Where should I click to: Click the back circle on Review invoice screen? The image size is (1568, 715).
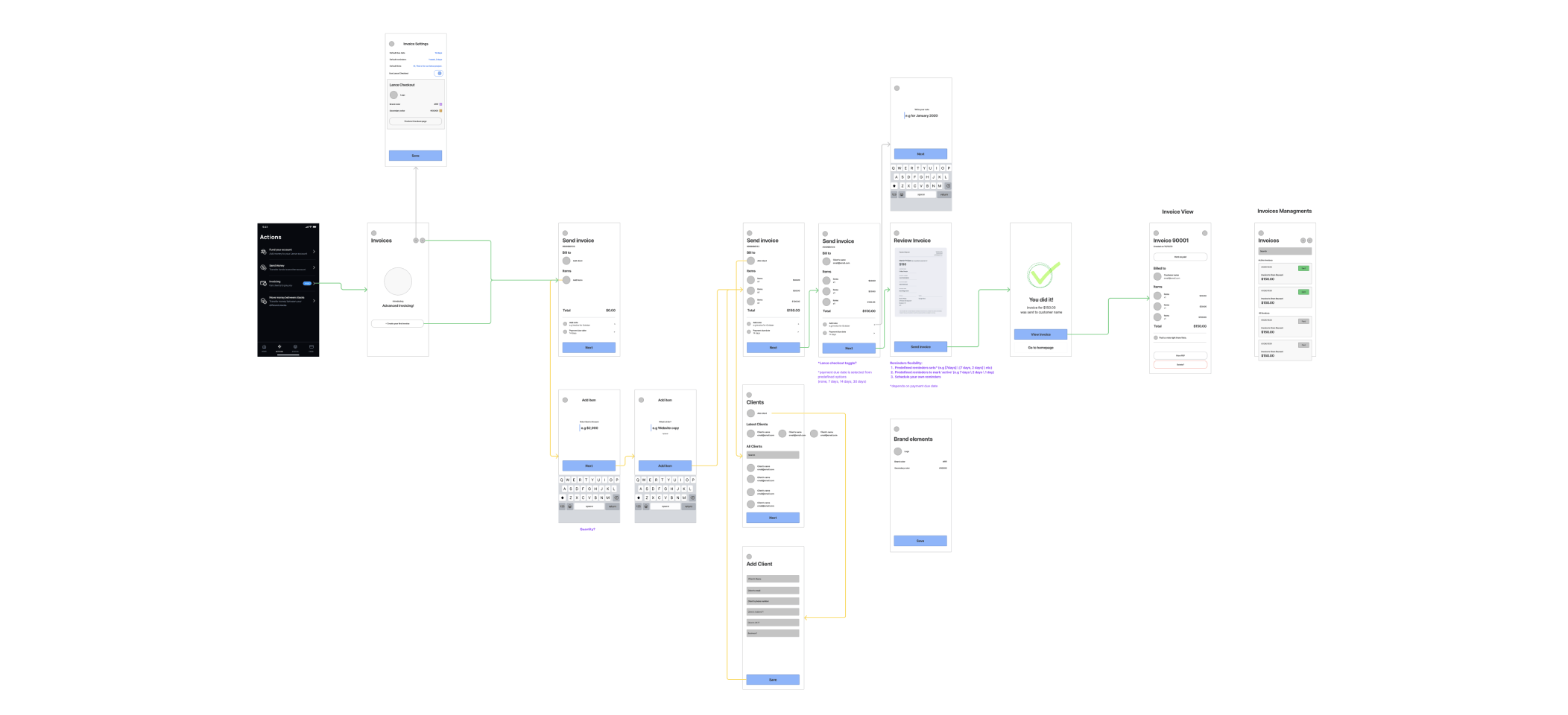coord(897,233)
